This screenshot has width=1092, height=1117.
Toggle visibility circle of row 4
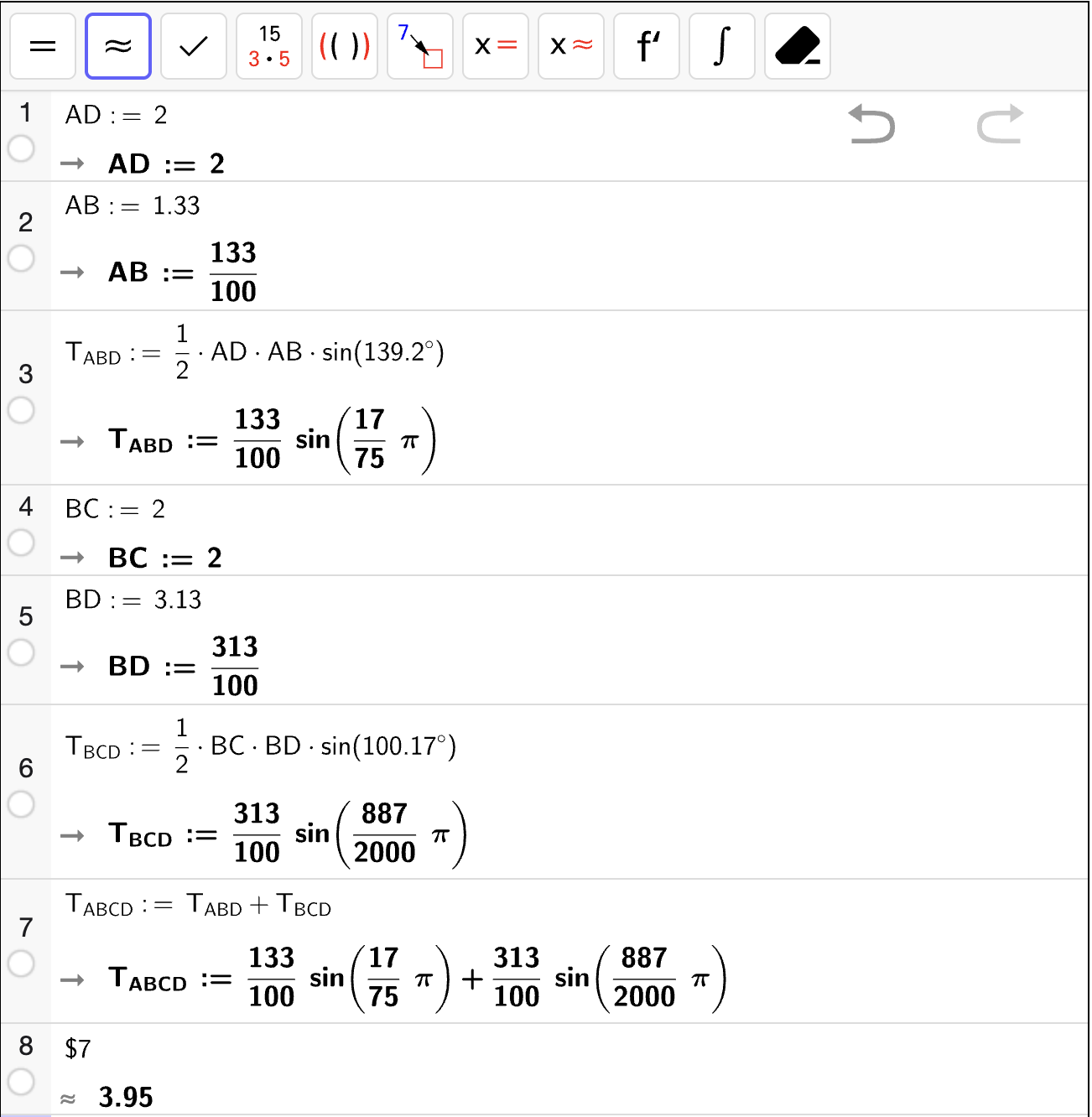[21, 543]
